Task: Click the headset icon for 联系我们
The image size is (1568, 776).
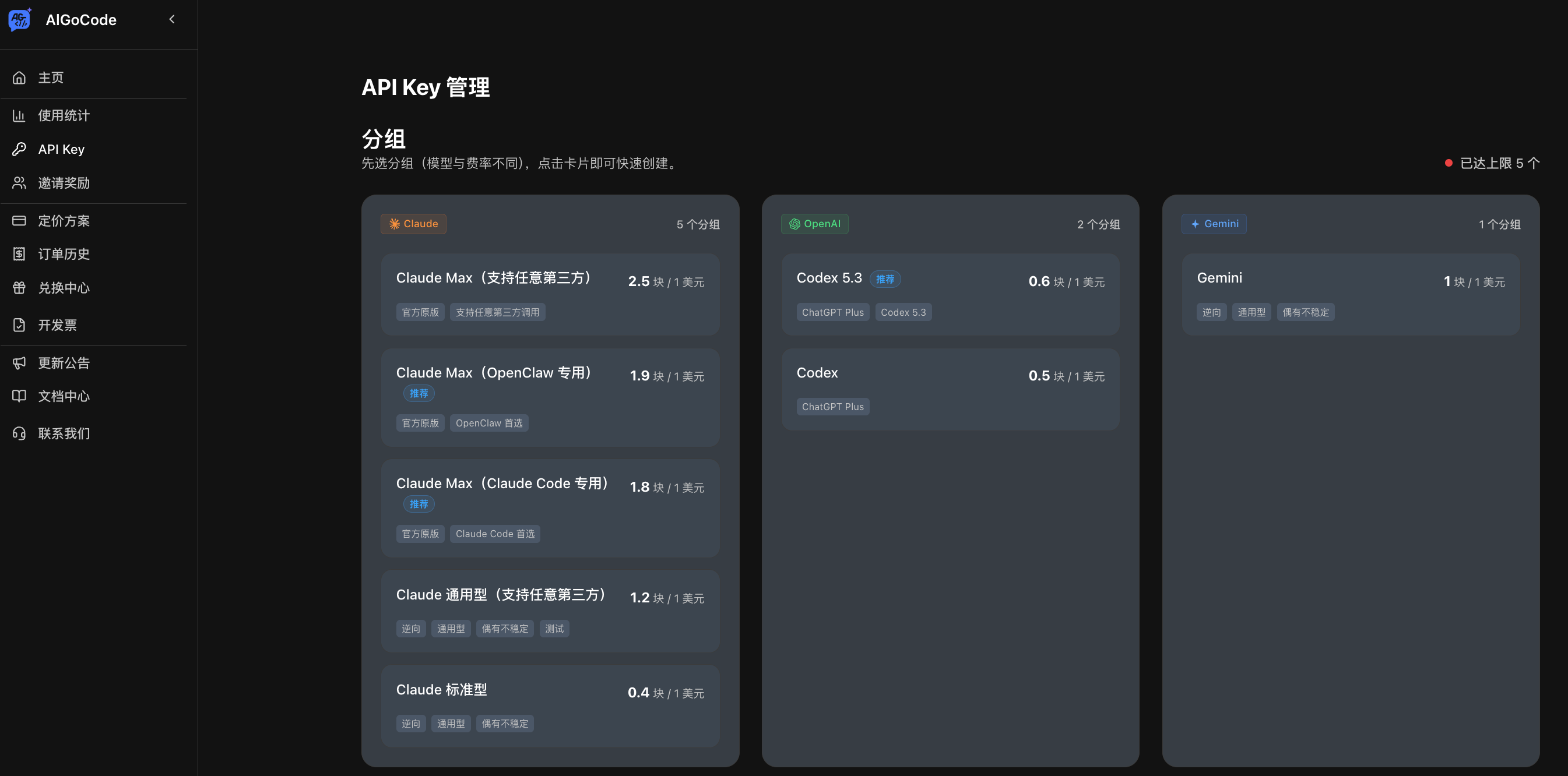Action: coord(19,433)
